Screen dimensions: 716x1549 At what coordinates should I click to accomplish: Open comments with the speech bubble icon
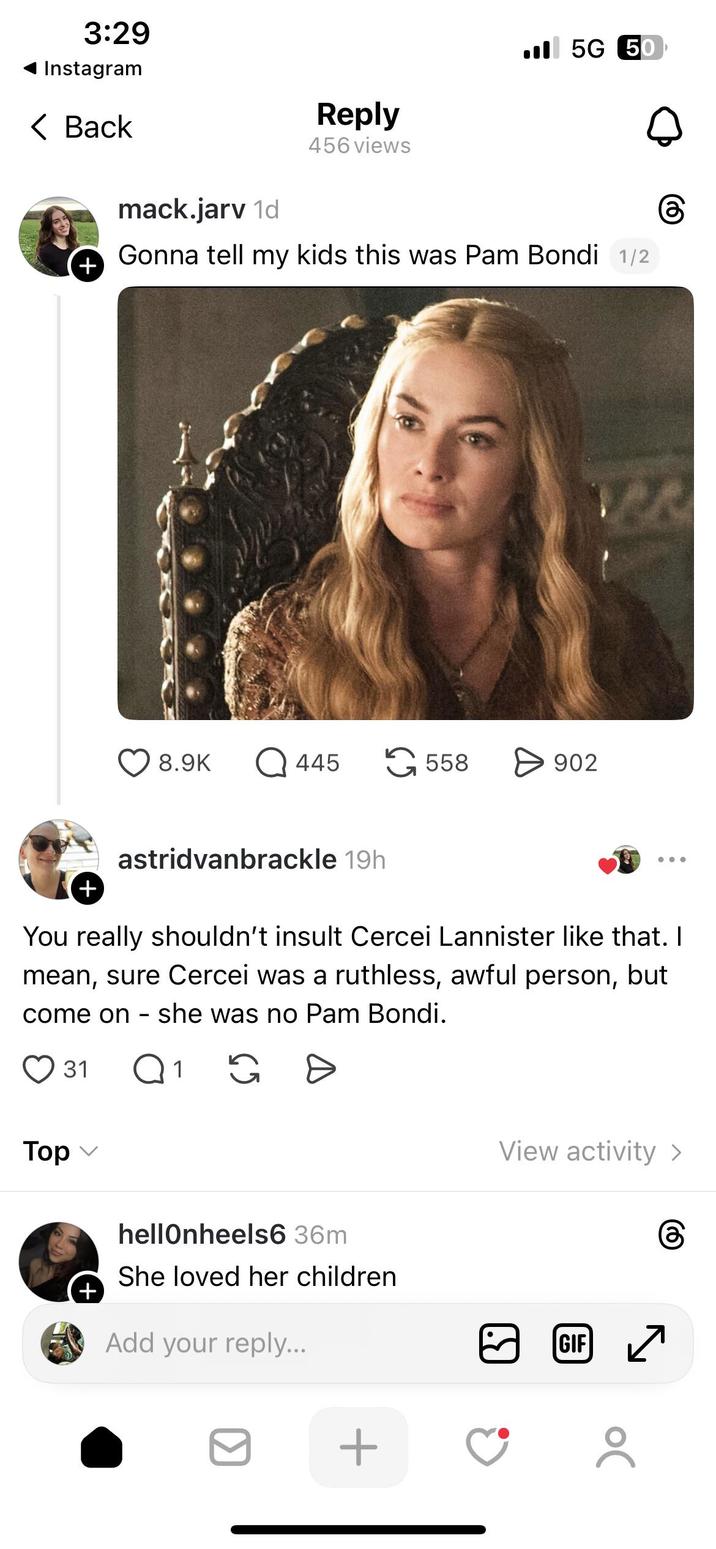[267, 762]
